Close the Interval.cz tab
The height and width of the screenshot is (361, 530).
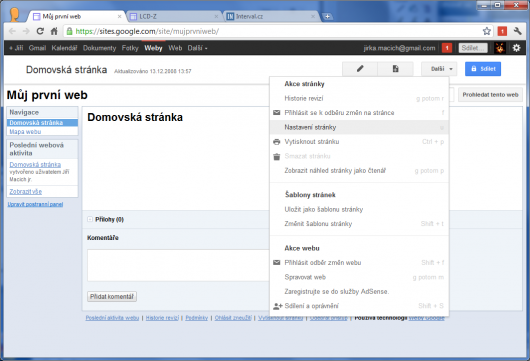pyautogui.click(x=313, y=16)
